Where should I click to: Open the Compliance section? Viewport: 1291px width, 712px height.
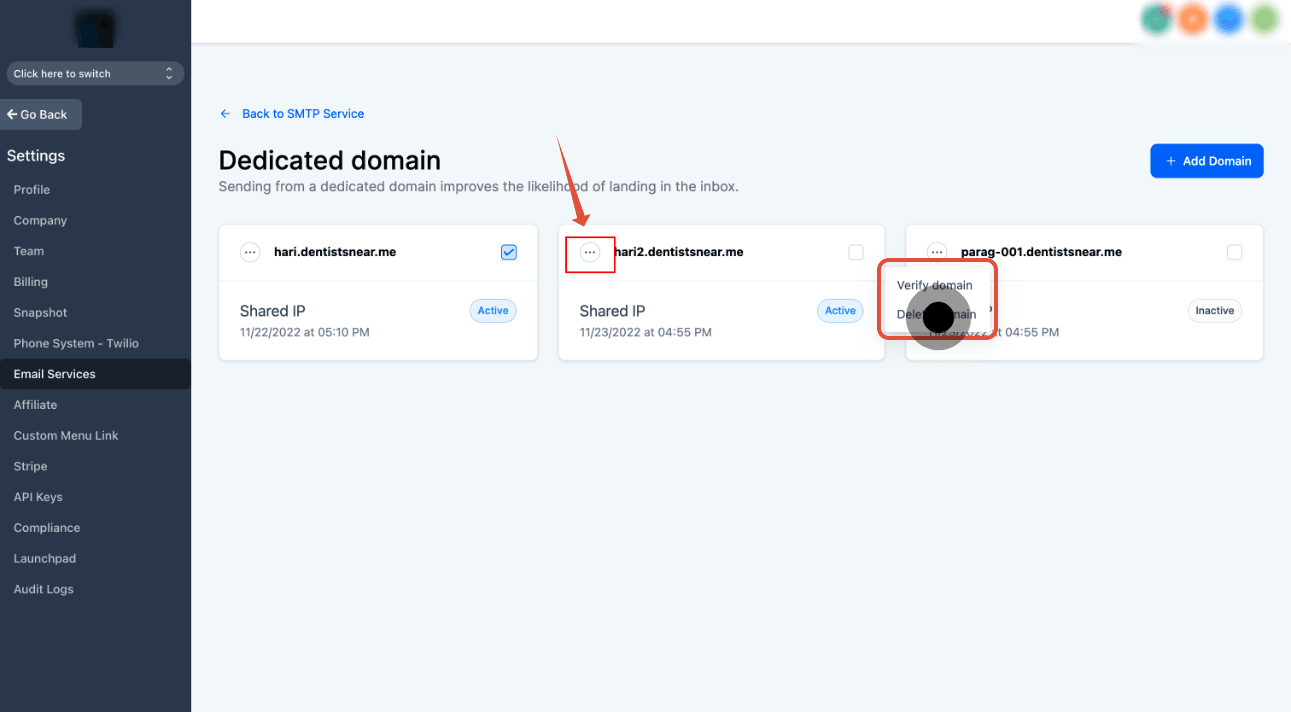tap(47, 528)
